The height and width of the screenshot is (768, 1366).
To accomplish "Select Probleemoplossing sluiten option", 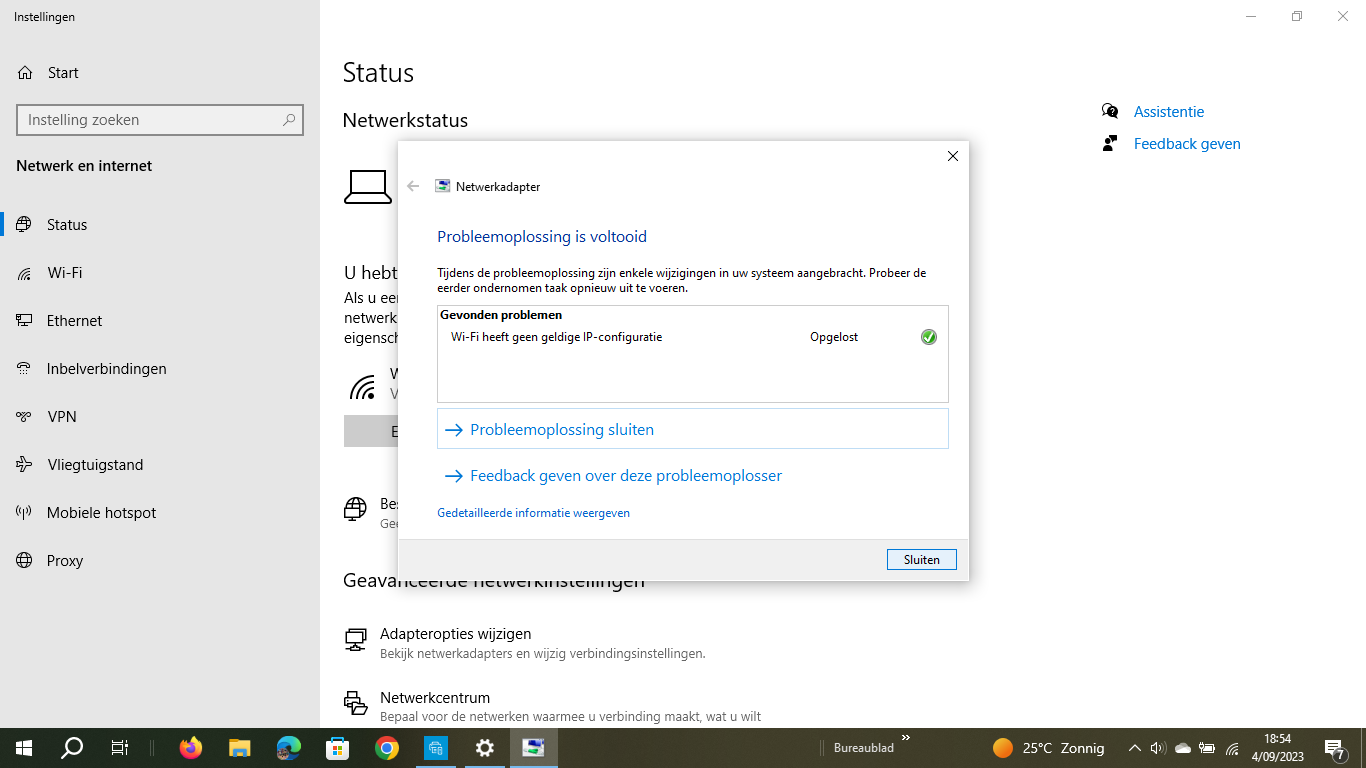I will point(692,429).
